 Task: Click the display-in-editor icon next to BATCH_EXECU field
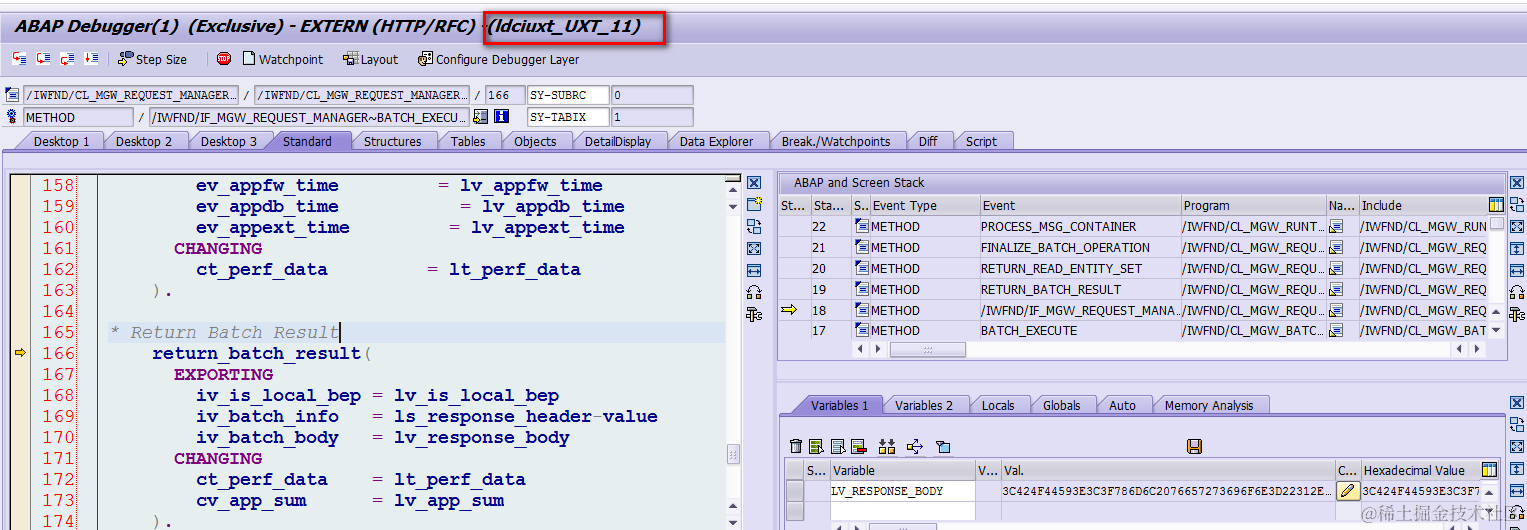(x=480, y=117)
